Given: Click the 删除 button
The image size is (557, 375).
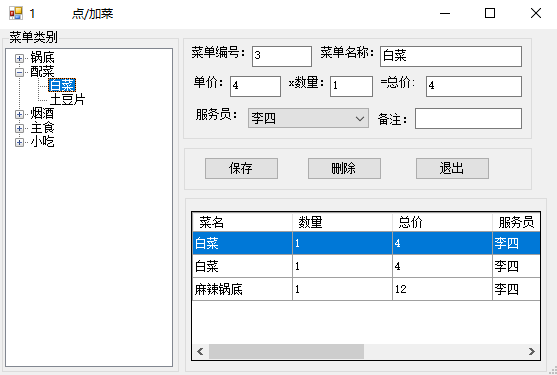Looking at the screenshot, I should pos(344,168).
